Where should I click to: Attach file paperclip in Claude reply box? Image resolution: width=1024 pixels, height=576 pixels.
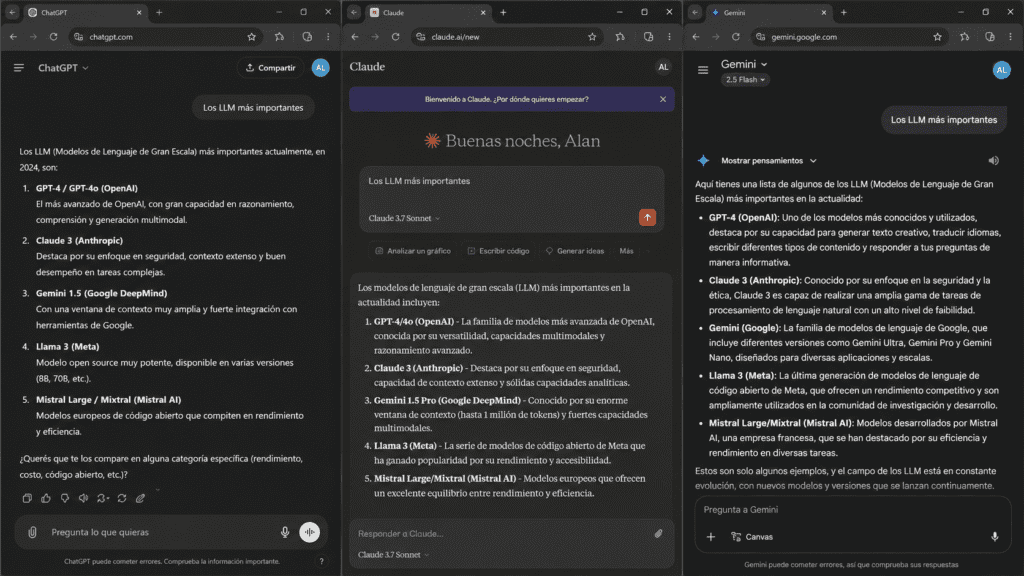coord(658,534)
